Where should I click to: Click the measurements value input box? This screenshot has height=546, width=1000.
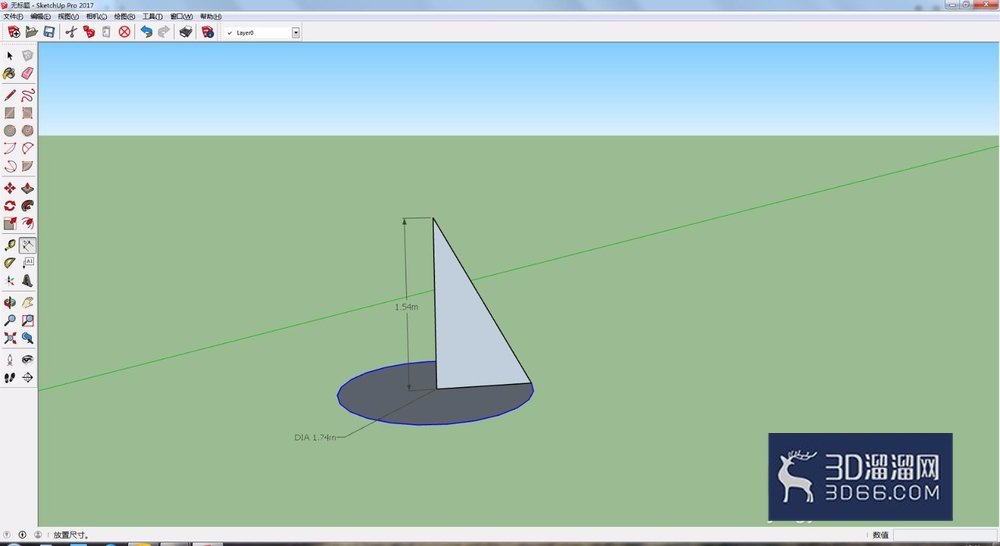(945, 535)
